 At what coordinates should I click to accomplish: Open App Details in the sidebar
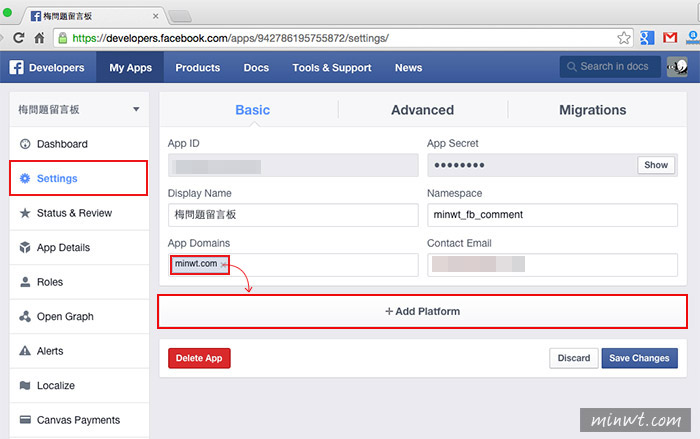tap(79, 247)
